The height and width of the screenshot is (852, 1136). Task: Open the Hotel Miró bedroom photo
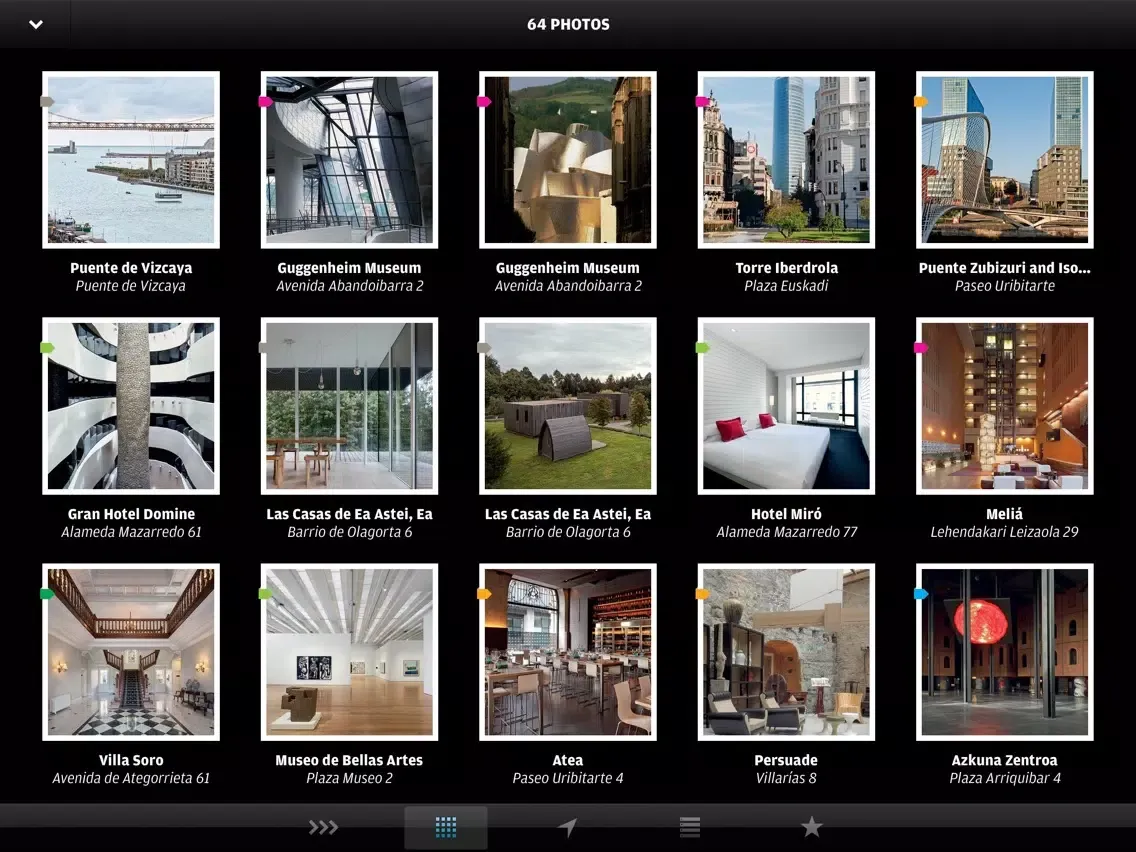coord(786,406)
